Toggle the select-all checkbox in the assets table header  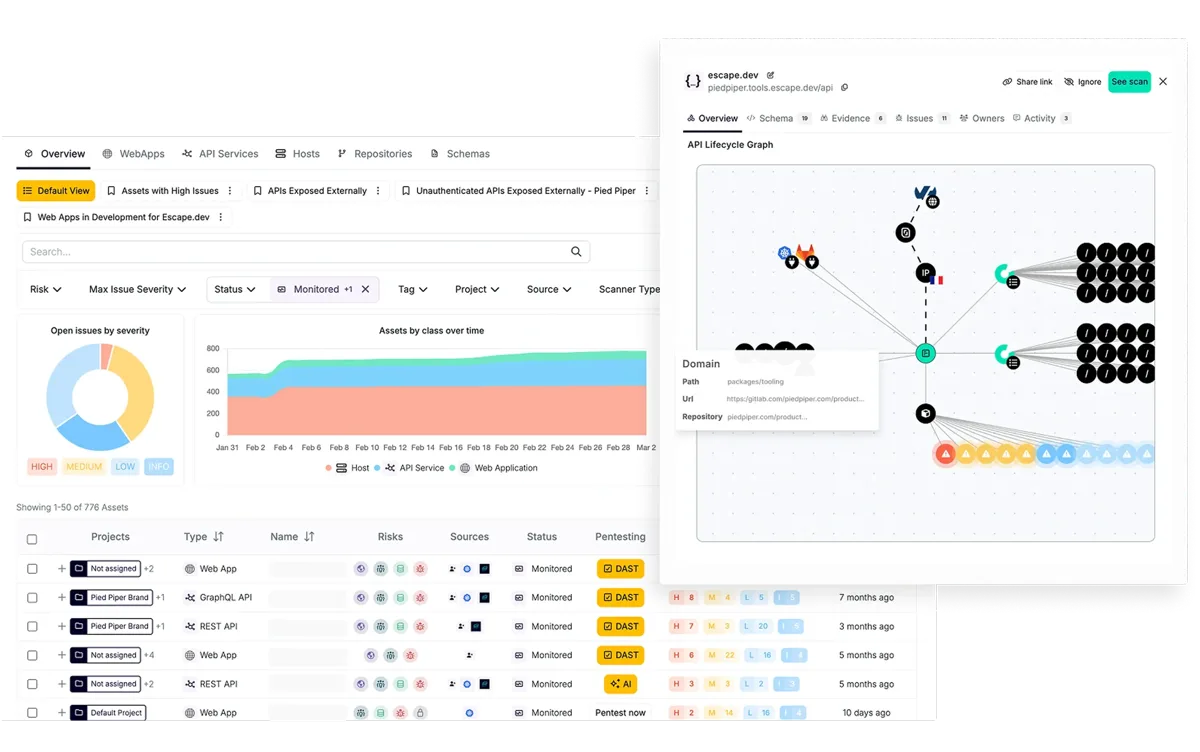(32, 537)
